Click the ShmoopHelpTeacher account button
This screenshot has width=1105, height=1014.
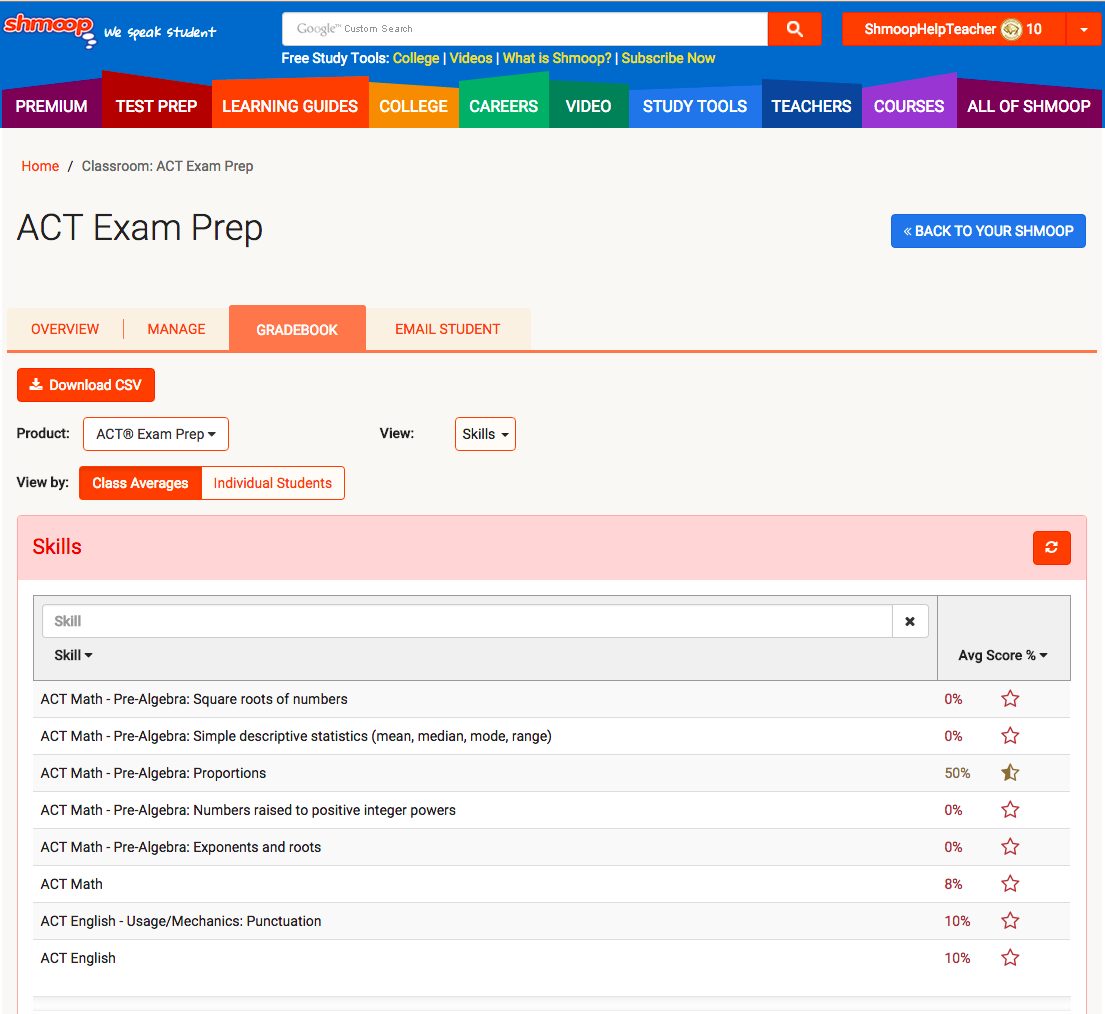(x=953, y=30)
